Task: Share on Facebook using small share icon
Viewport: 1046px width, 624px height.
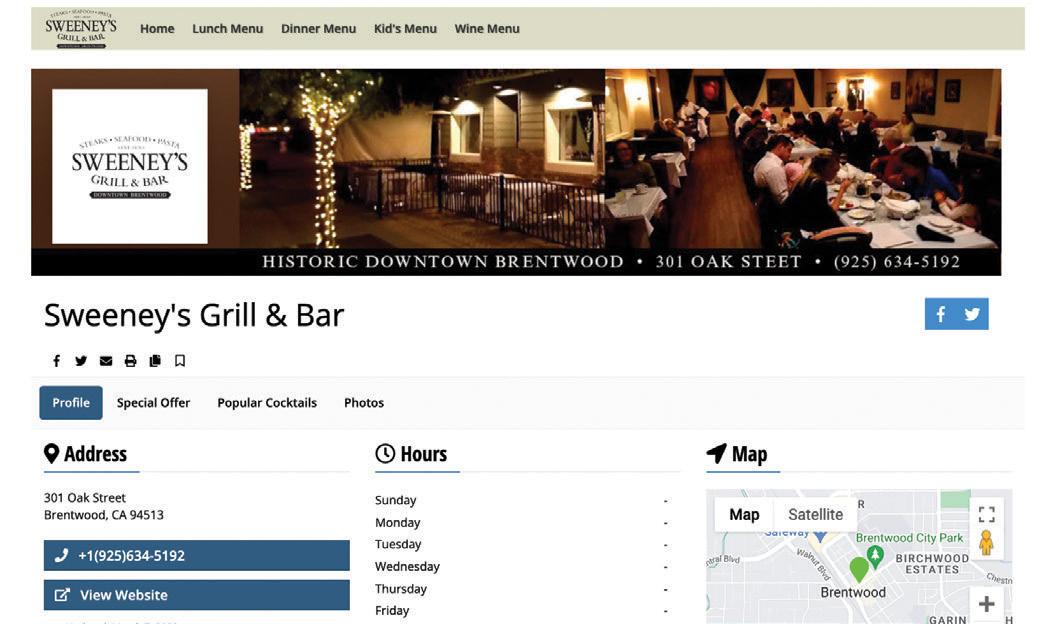Action: (x=57, y=361)
